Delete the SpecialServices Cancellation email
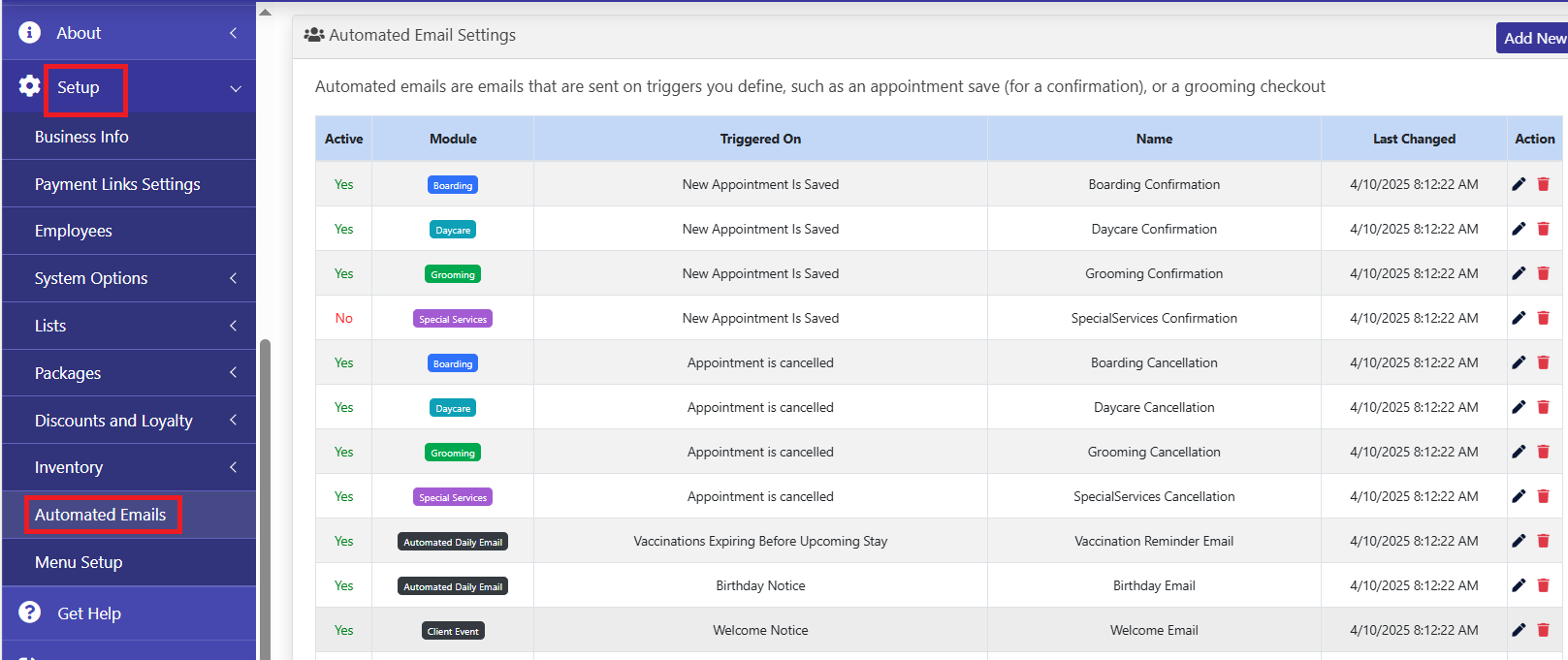Screen dimensions: 1568x660 click(x=1544, y=496)
